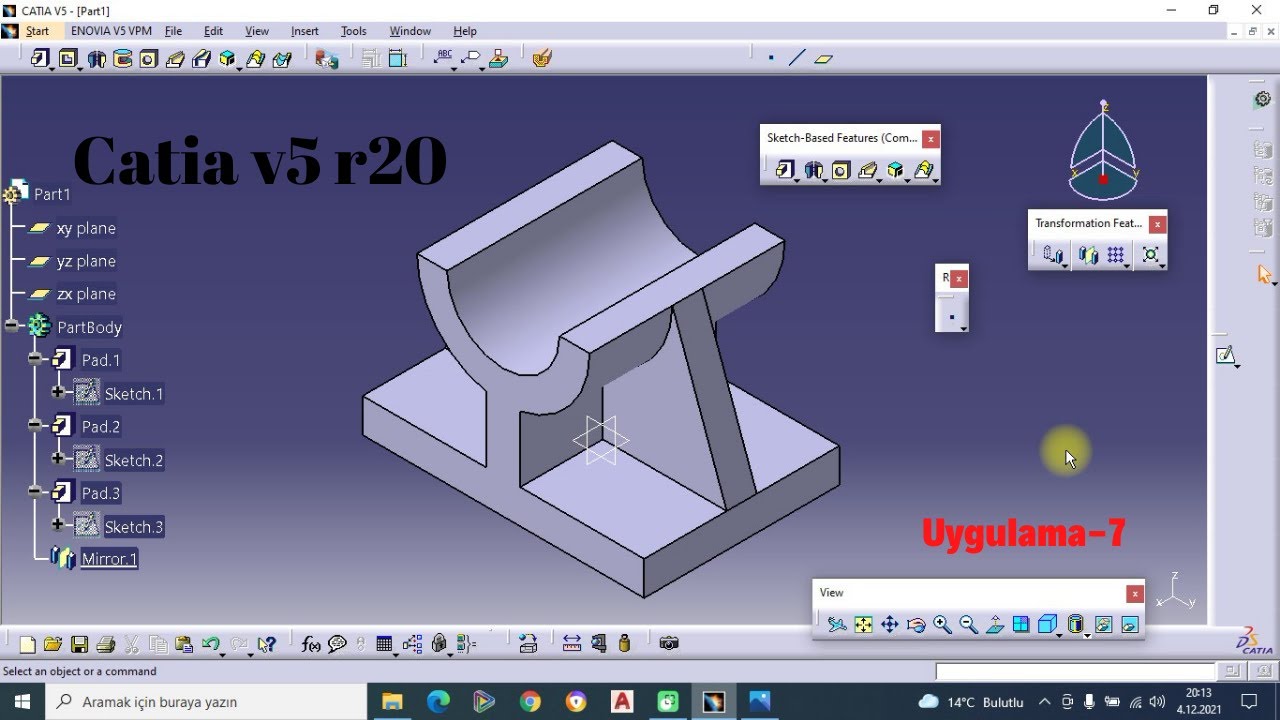Expand the Sketch.2 tree node

point(58,459)
